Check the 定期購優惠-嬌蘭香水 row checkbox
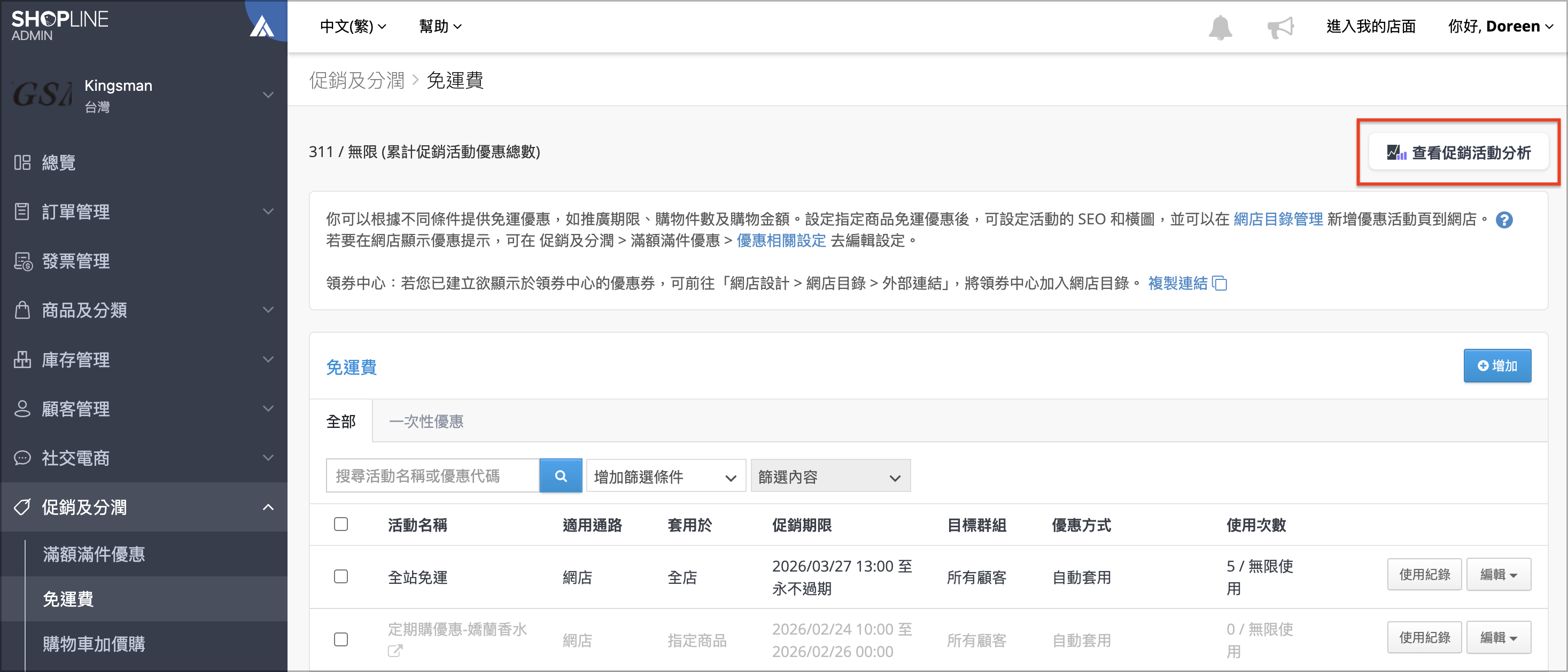1568x672 pixels. tap(341, 640)
